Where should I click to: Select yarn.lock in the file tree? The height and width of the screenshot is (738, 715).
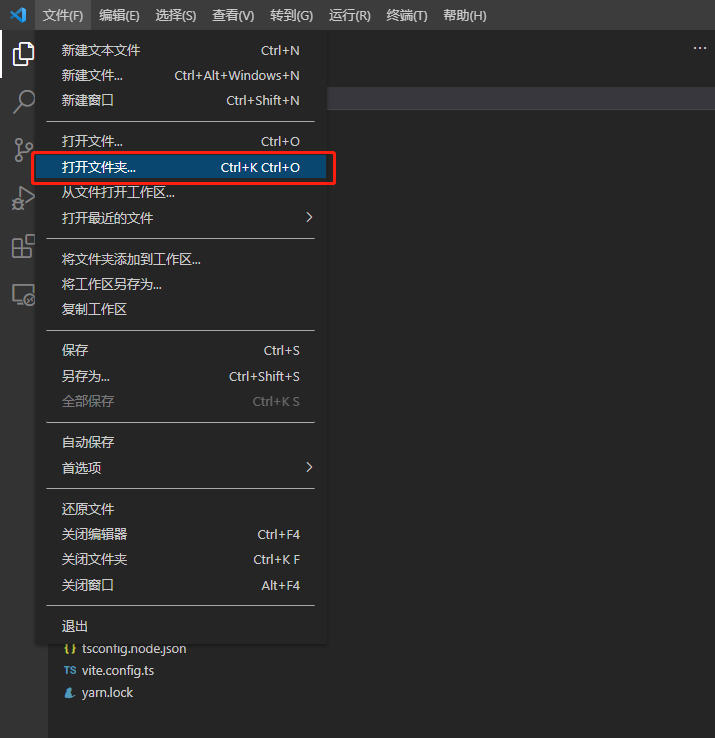(107, 692)
